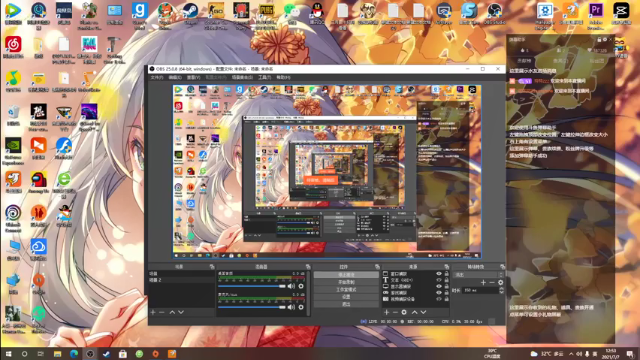640x360 pixels.
Task: Lock the 窗口捕获 window capture source
Action: (x=447, y=274)
